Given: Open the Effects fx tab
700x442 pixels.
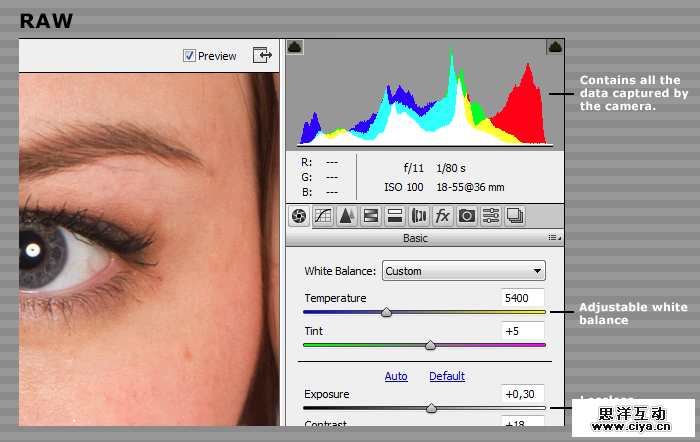Looking at the screenshot, I should 442,216.
